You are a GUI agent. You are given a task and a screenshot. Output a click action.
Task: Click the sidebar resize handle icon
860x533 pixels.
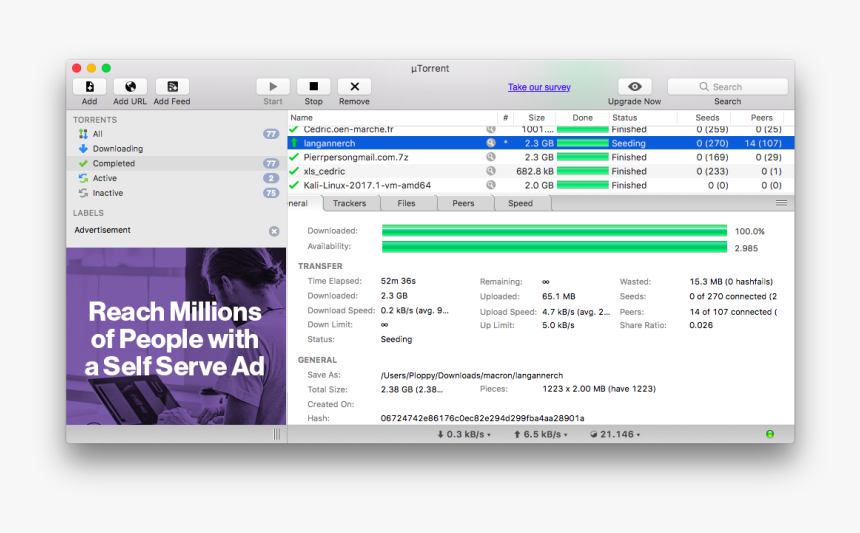[277, 434]
